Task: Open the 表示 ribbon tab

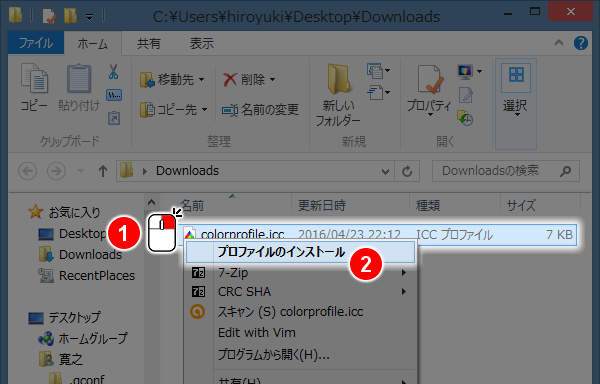Action: pos(202,44)
